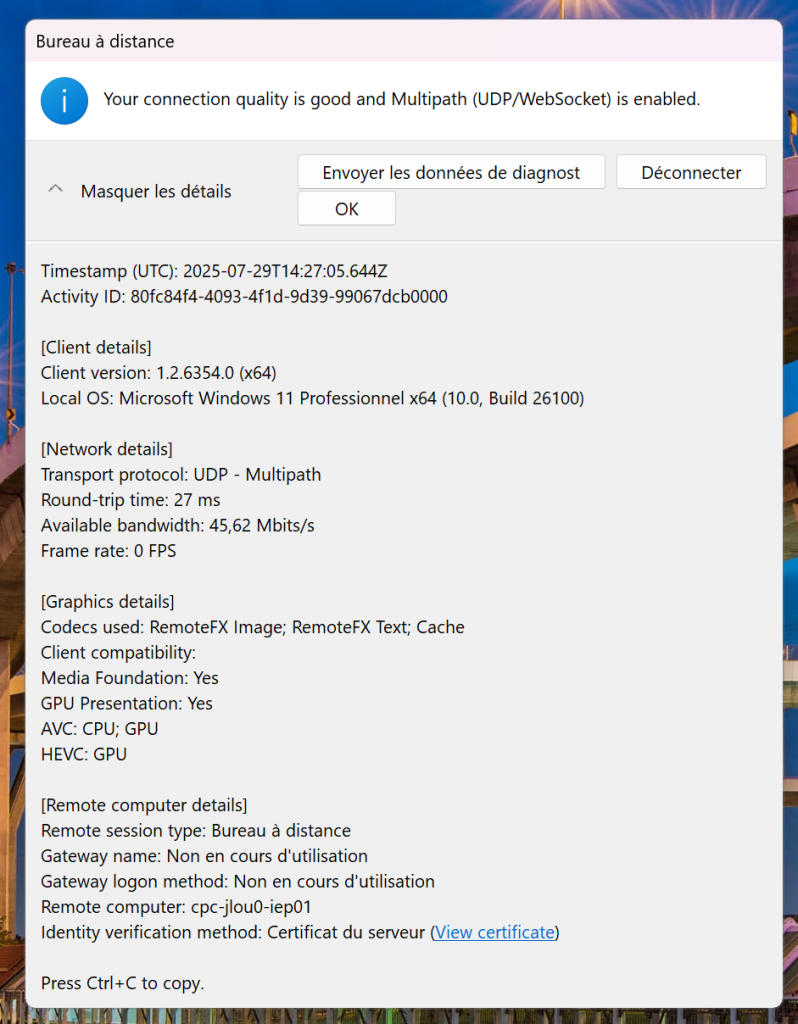Viewport: 798px width, 1024px height.
Task: Select the Client version 1.2.6354.0 line
Action: click(159, 373)
